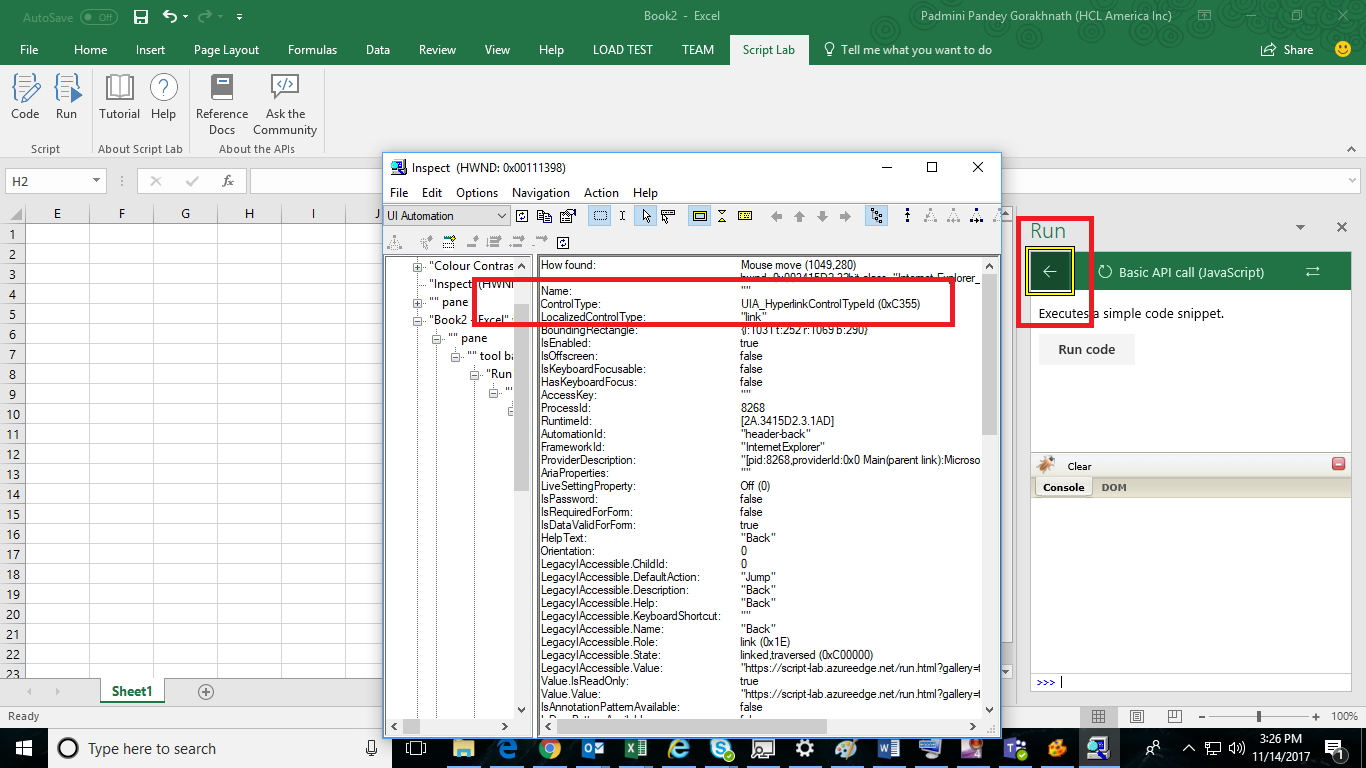Viewport: 1366px width, 768px height.
Task: Click the switch snippet arrows icon
Action: (1313, 272)
